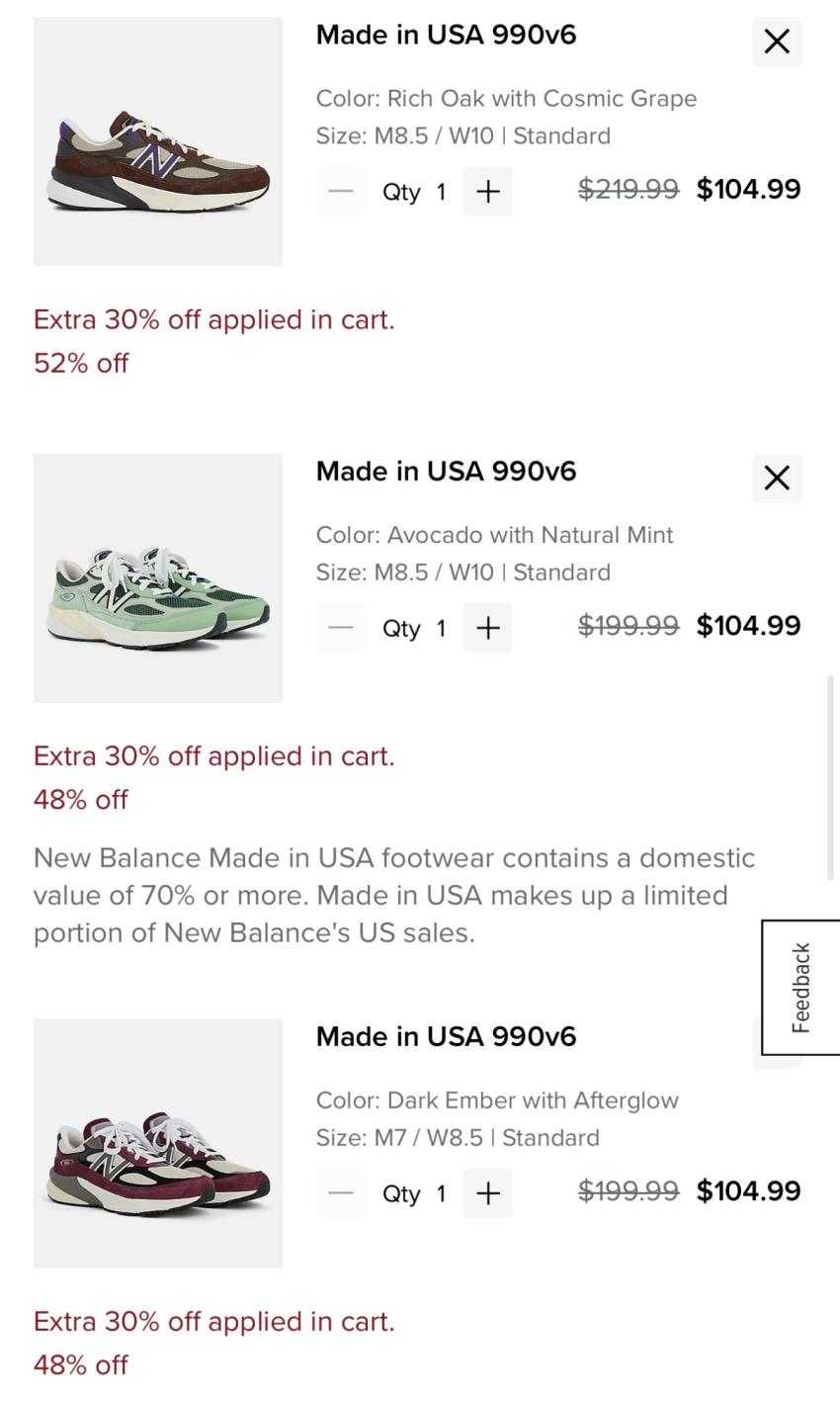
Task: Open Avocado green sneaker product image
Action: tap(158, 578)
